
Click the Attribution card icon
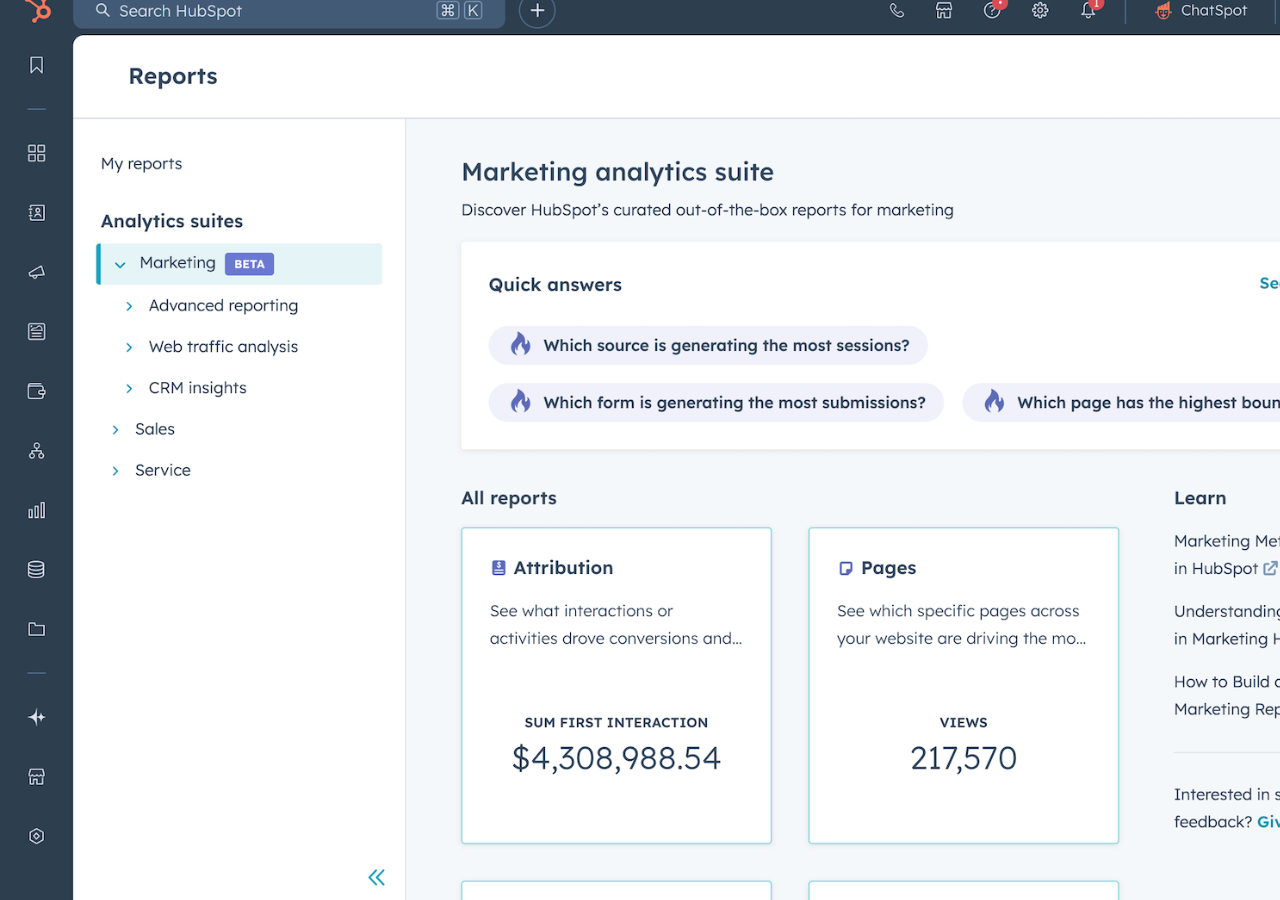pyautogui.click(x=499, y=568)
